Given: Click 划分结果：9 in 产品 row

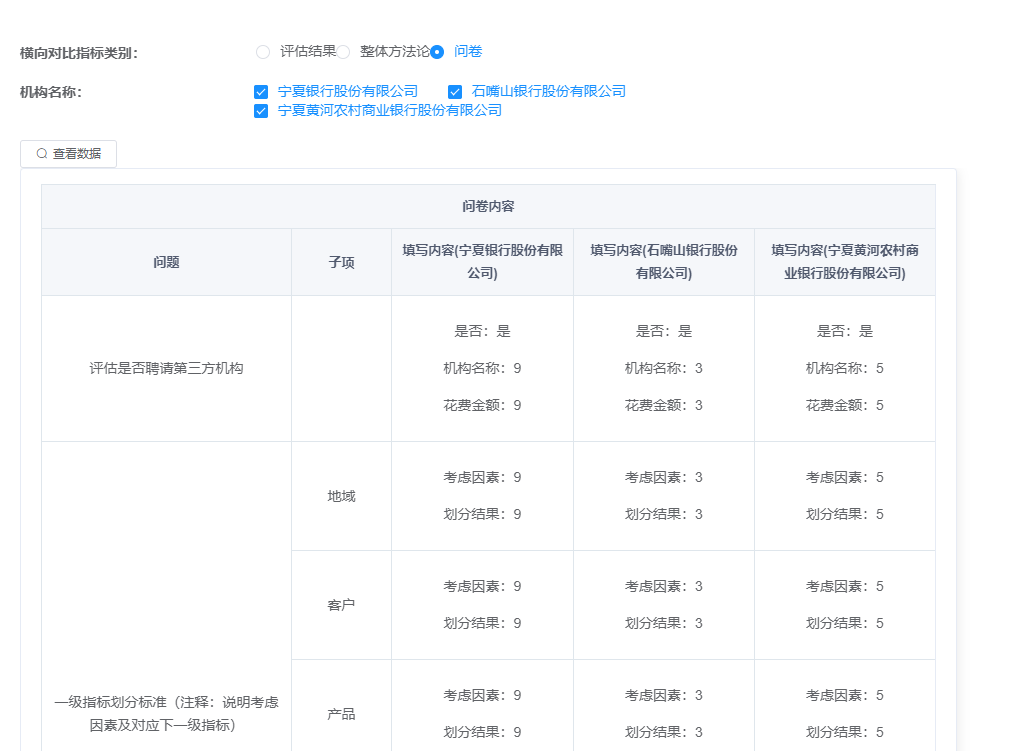Looking at the screenshot, I should coord(483,732).
